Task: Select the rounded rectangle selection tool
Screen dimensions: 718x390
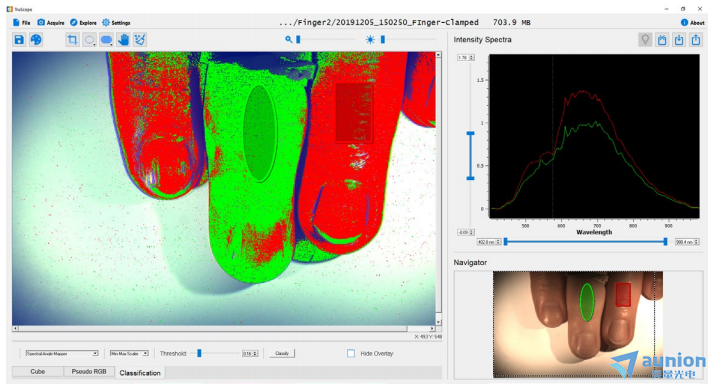Action: [106, 40]
